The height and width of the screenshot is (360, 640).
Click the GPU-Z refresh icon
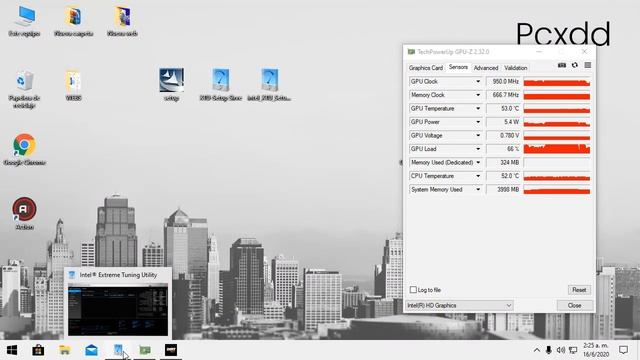(x=575, y=65)
